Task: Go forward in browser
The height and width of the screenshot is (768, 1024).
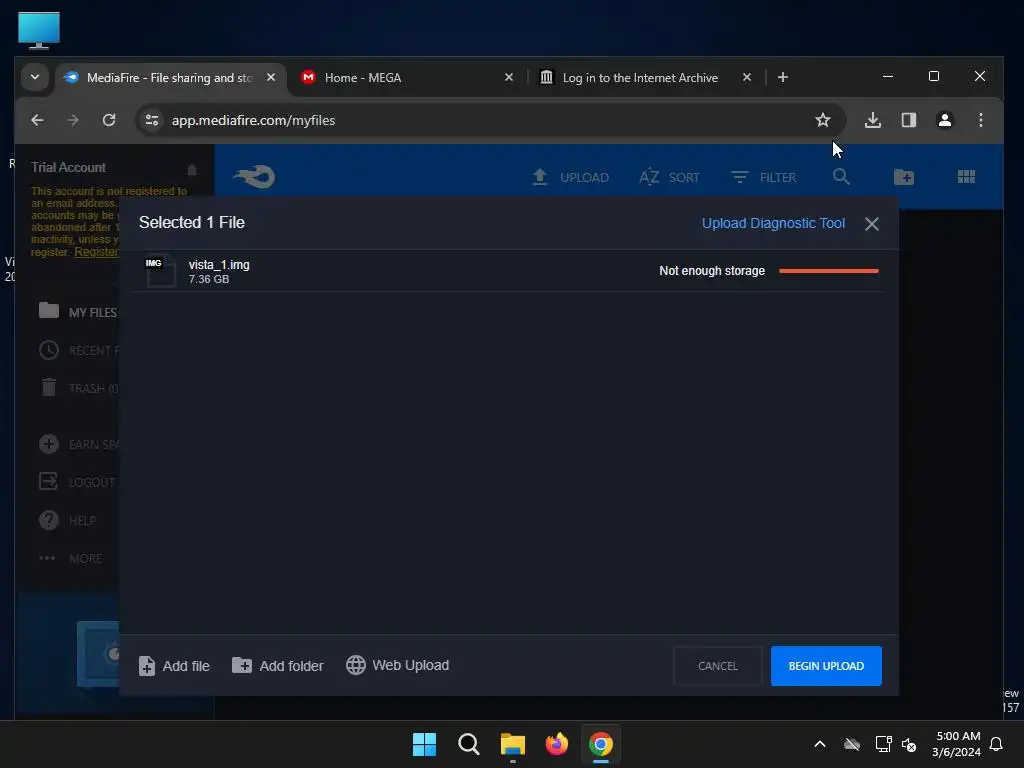Action: coord(73,120)
